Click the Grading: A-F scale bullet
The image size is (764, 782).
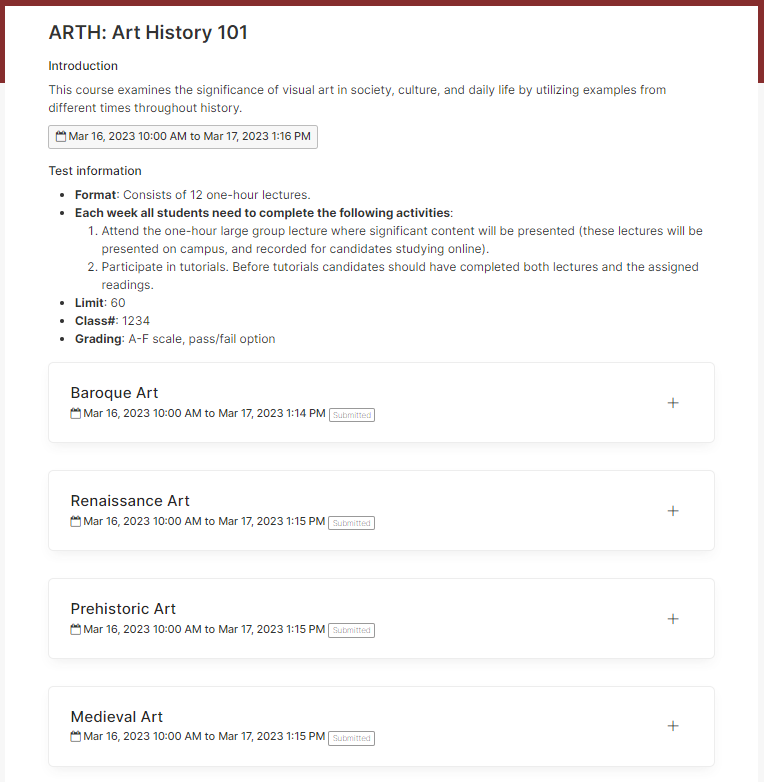click(175, 339)
